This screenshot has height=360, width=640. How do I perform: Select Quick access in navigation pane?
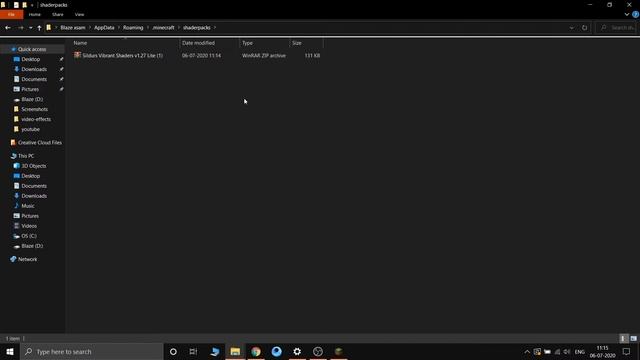point(32,49)
